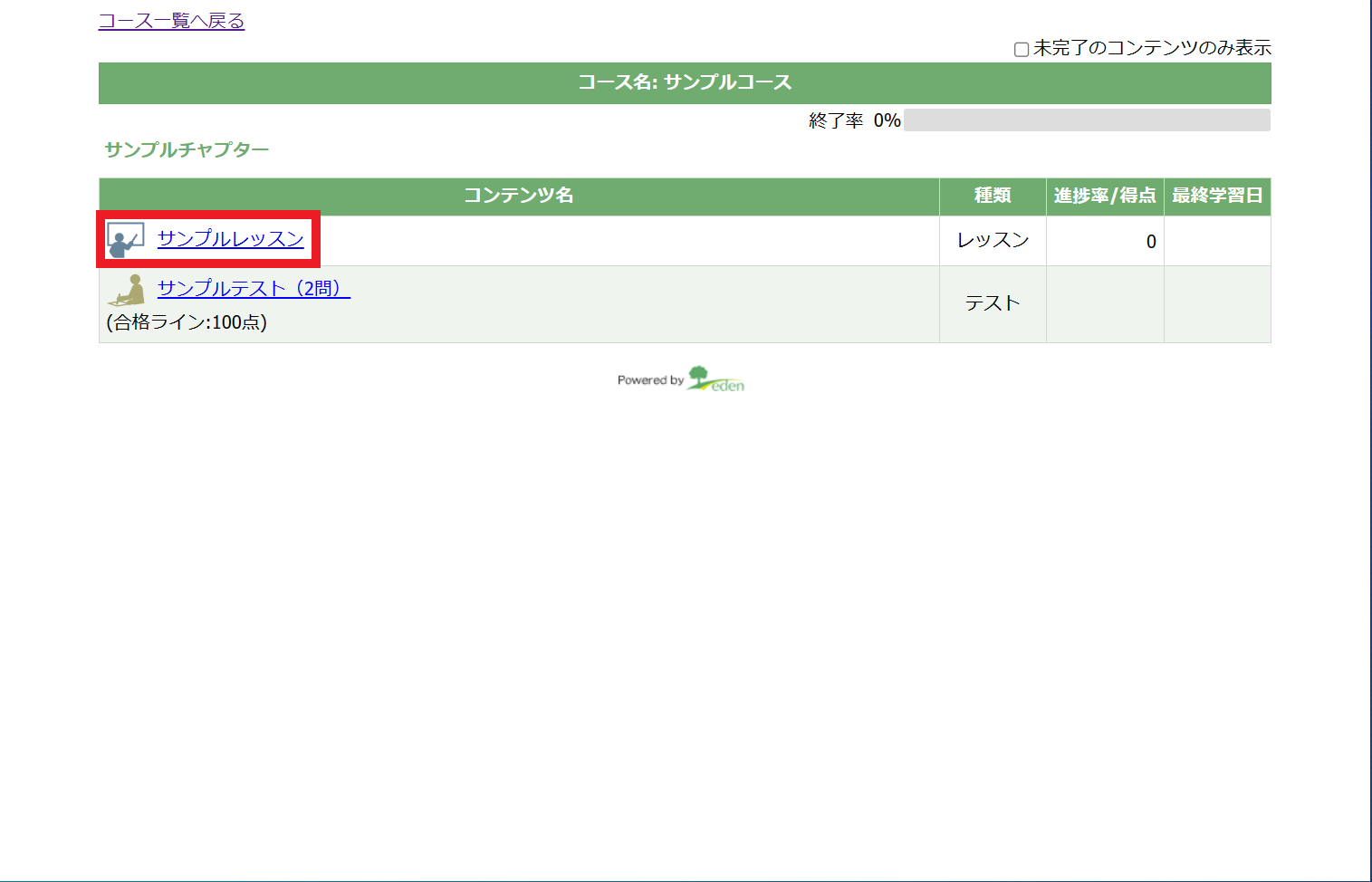The height and width of the screenshot is (882, 1372).
Task: Click the 種類 column header
Action: tap(993, 196)
